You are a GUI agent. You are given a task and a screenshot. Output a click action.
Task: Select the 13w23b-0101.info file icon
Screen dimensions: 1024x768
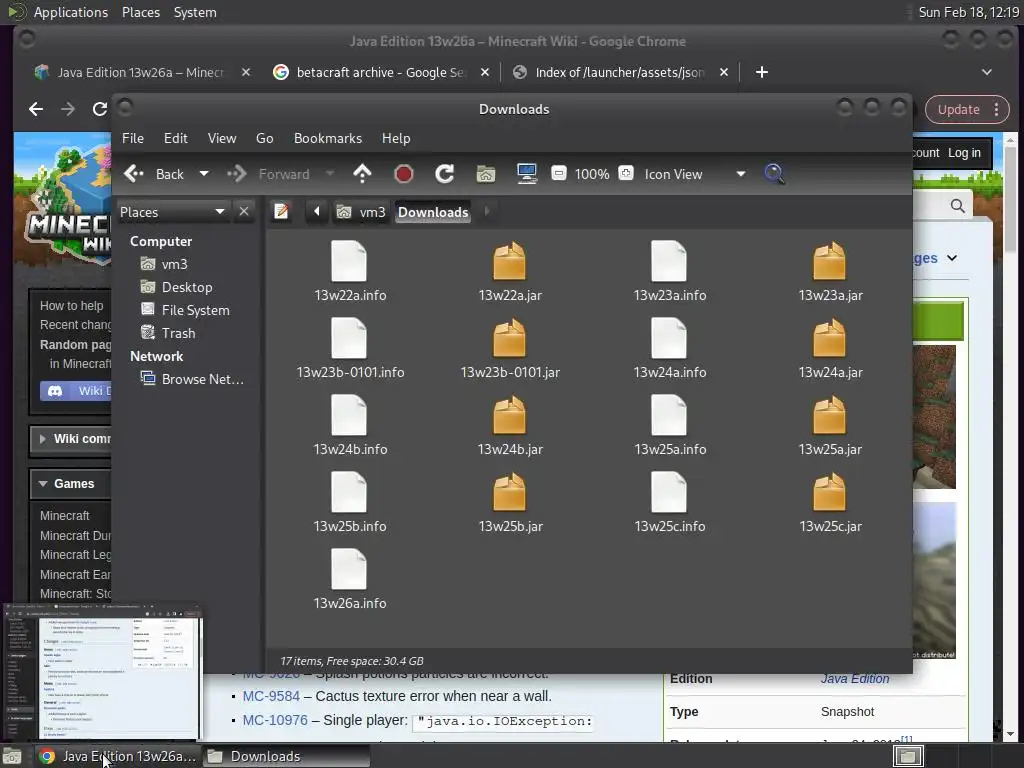click(x=349, y=338)
